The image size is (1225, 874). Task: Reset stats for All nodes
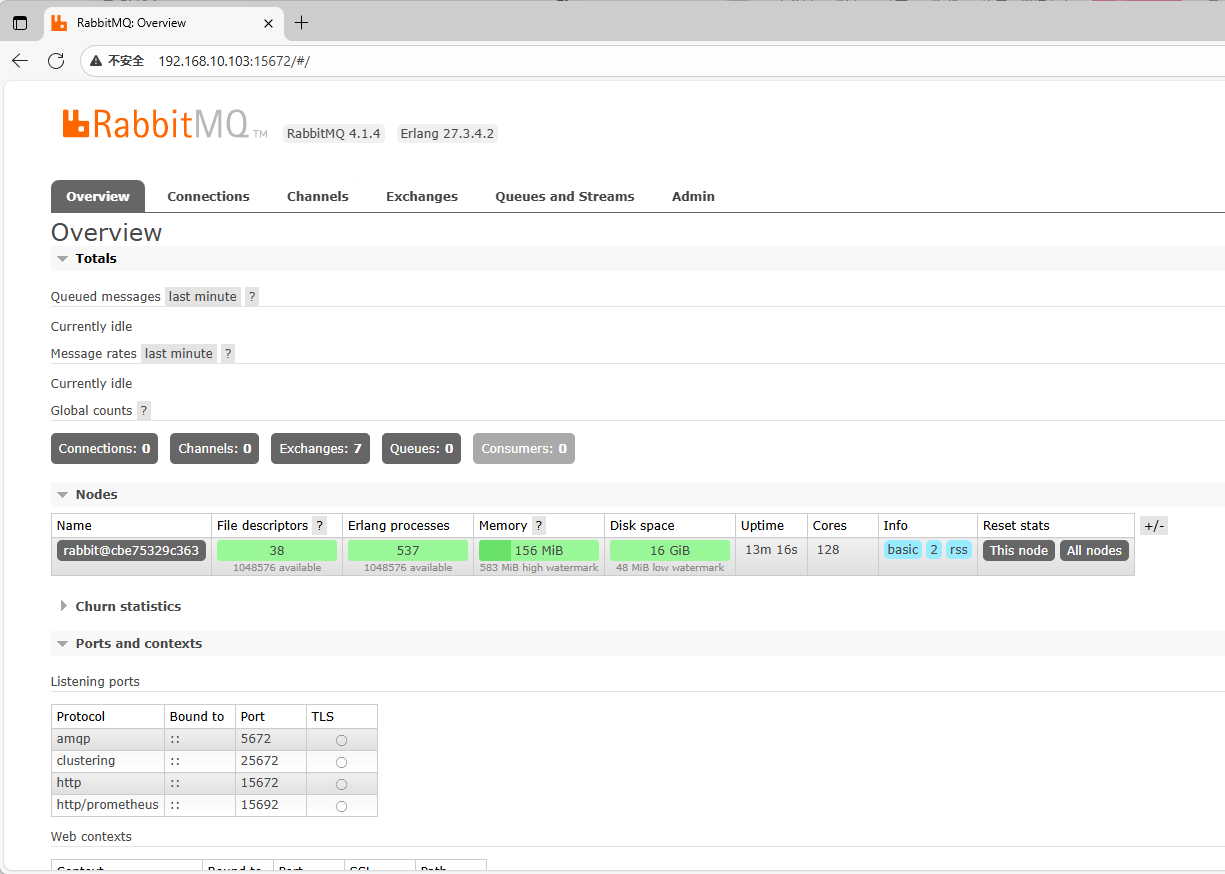click(x=1094, y=551)
